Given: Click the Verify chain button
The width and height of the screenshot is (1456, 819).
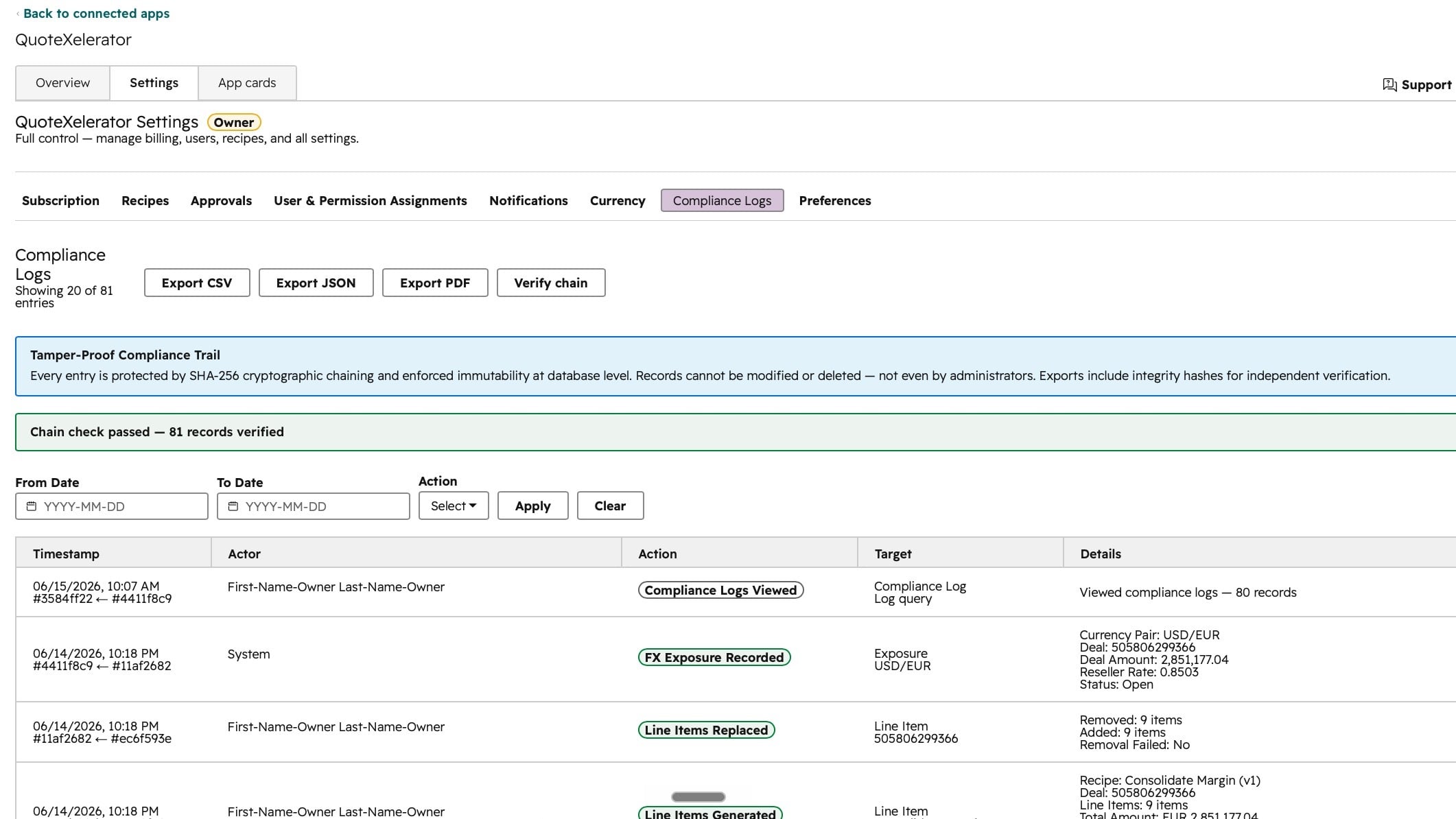Looking at the screenshot, I should [x=551, y=283].
